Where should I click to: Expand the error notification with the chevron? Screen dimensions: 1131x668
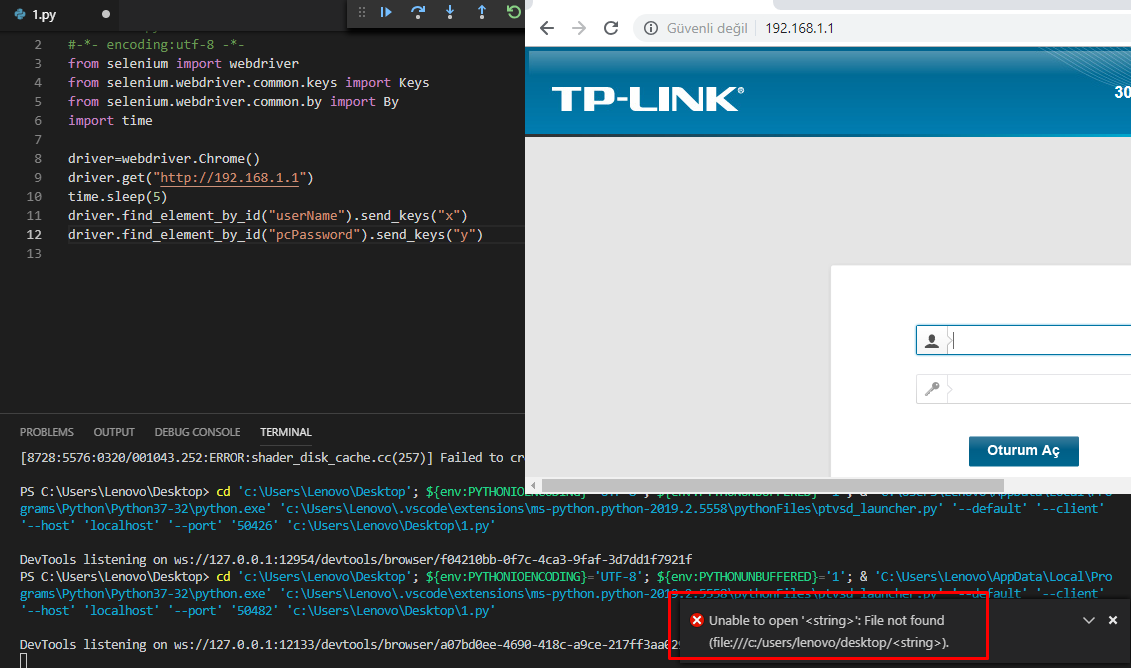tap(1088, 620)
